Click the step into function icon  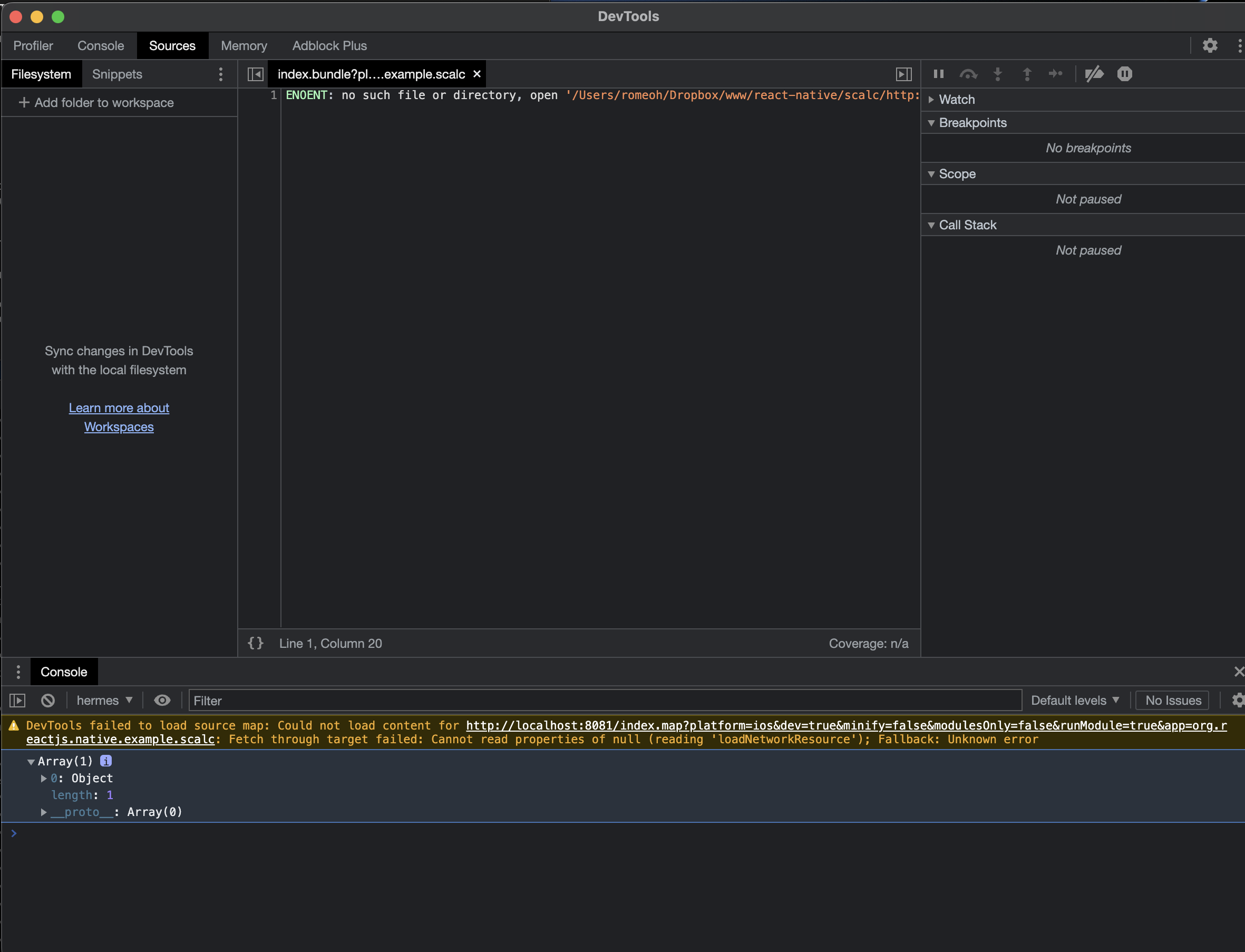pyautogui.click(x=998, y=74)
